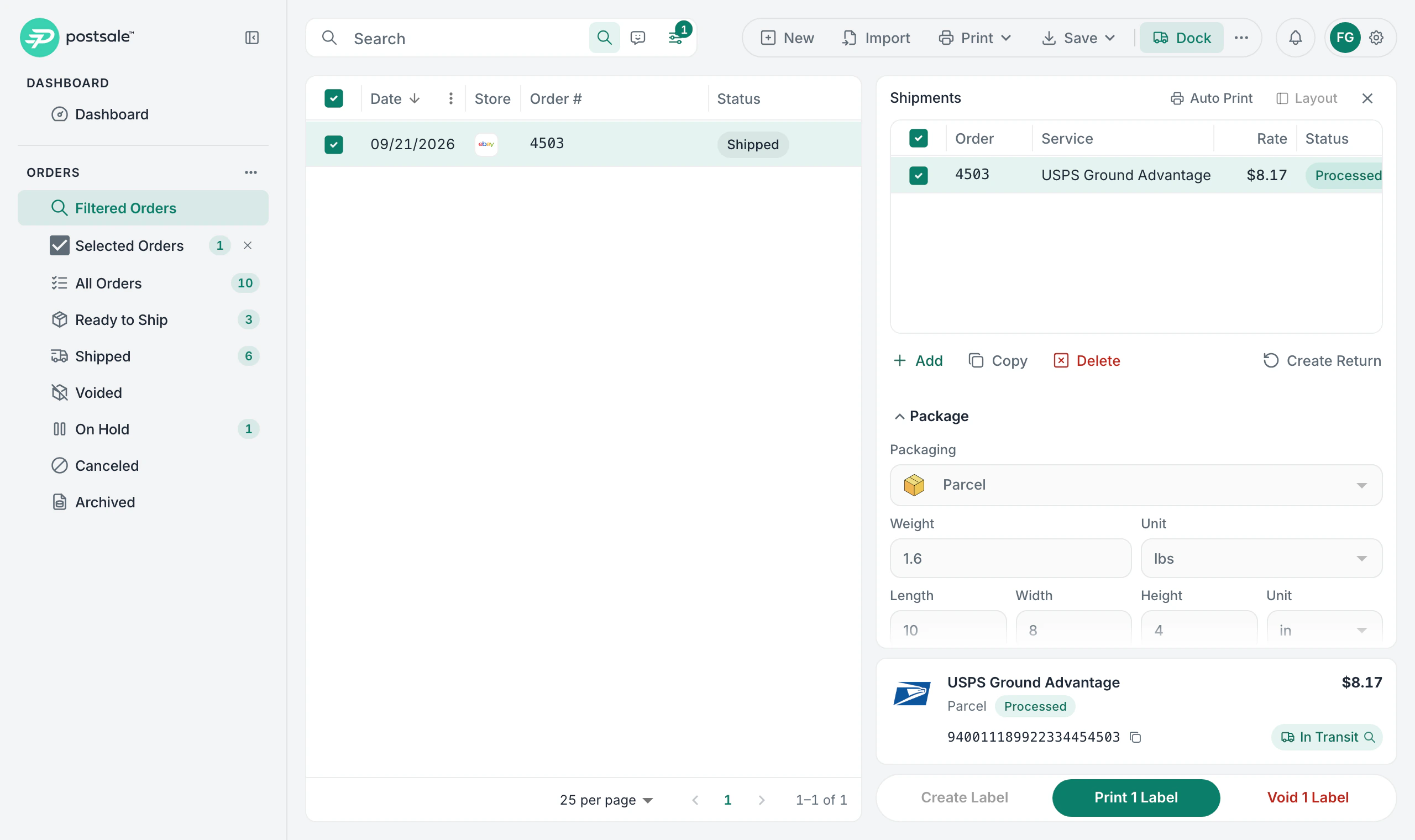Toggle Auto Print option
Image resolution: width=1415 pixels, height=840 pixels.
point(1211,98)
